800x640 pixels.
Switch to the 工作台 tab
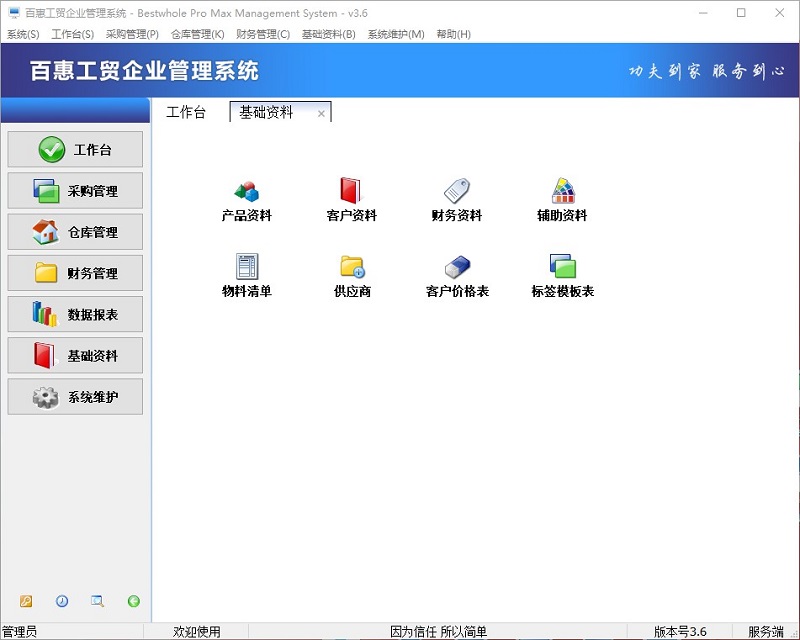(x=186, y=112)
